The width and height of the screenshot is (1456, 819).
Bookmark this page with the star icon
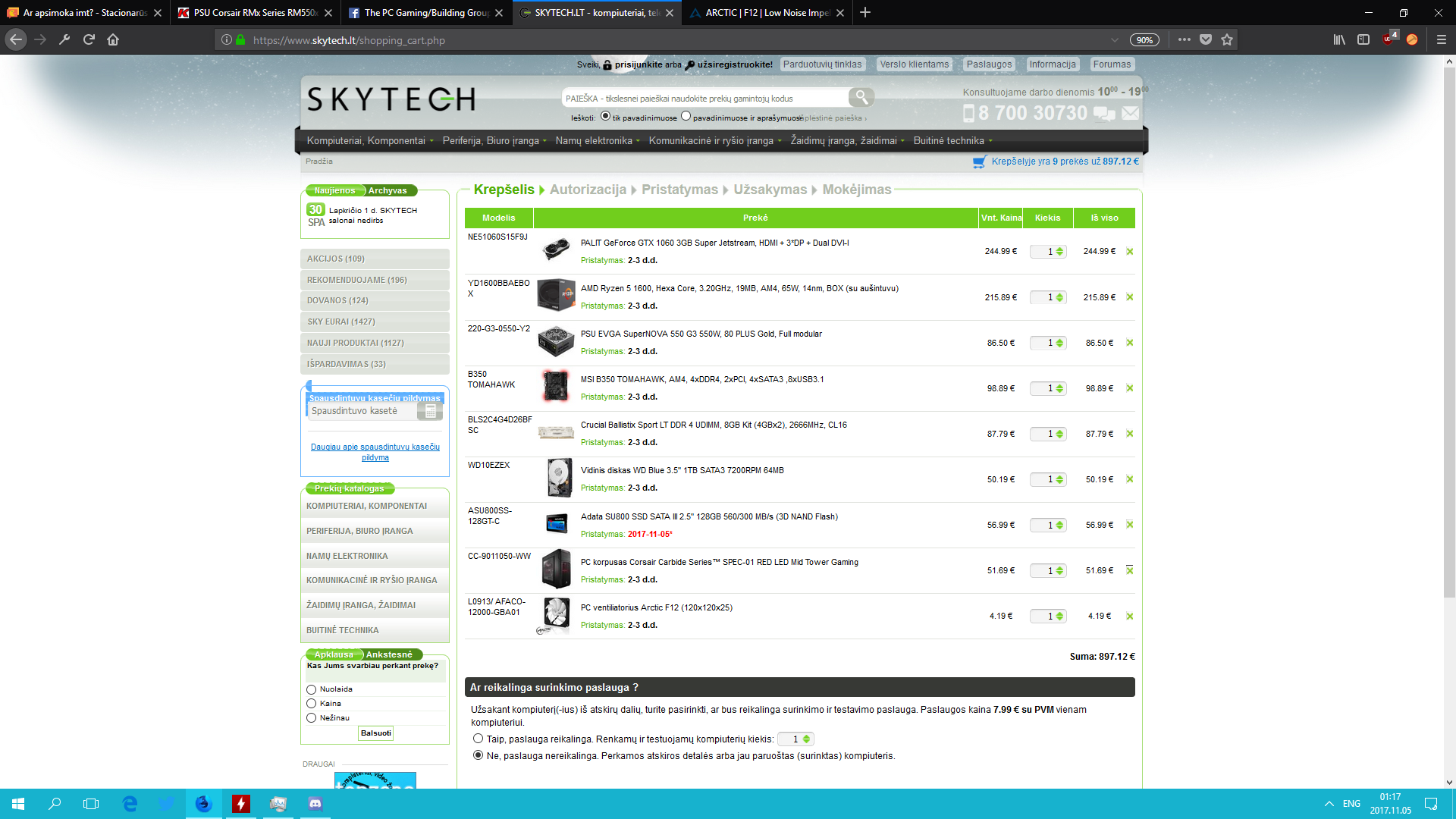coord(1227,39)
